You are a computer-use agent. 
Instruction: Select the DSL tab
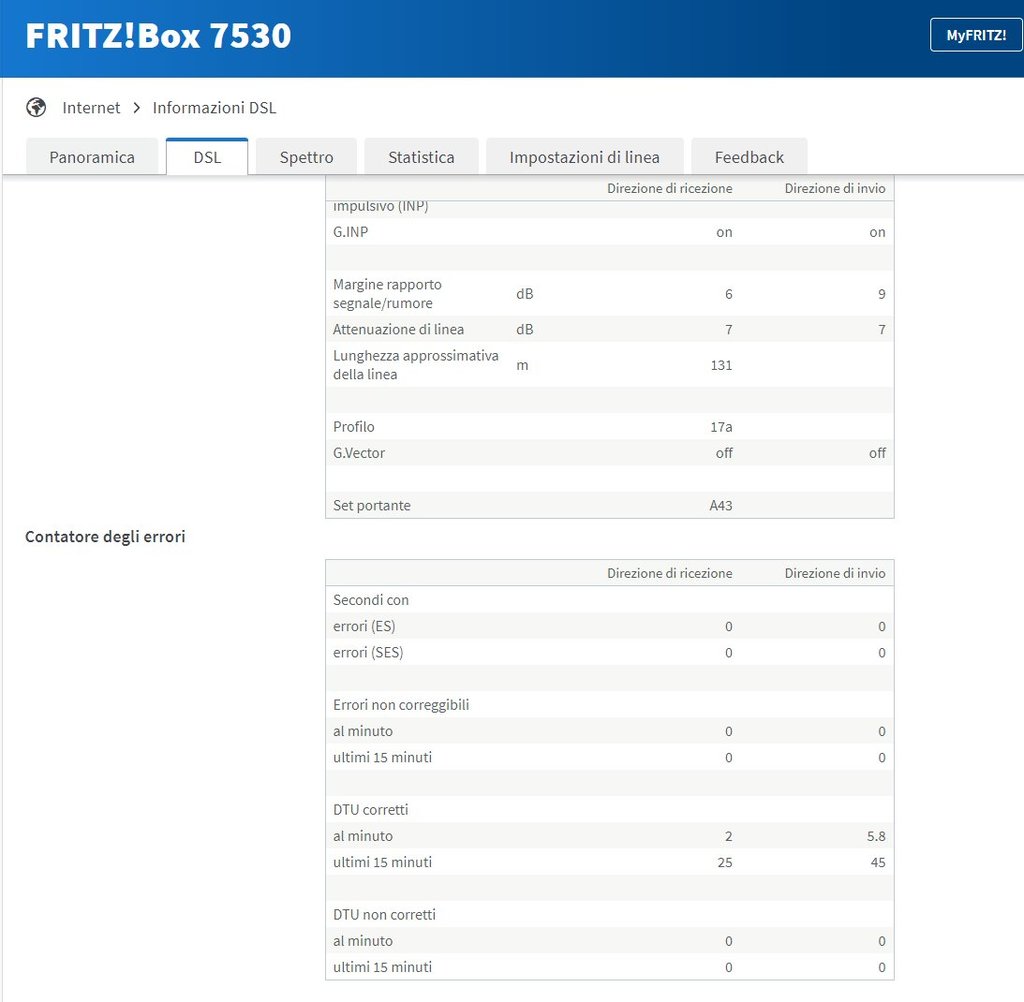[207, 157]
